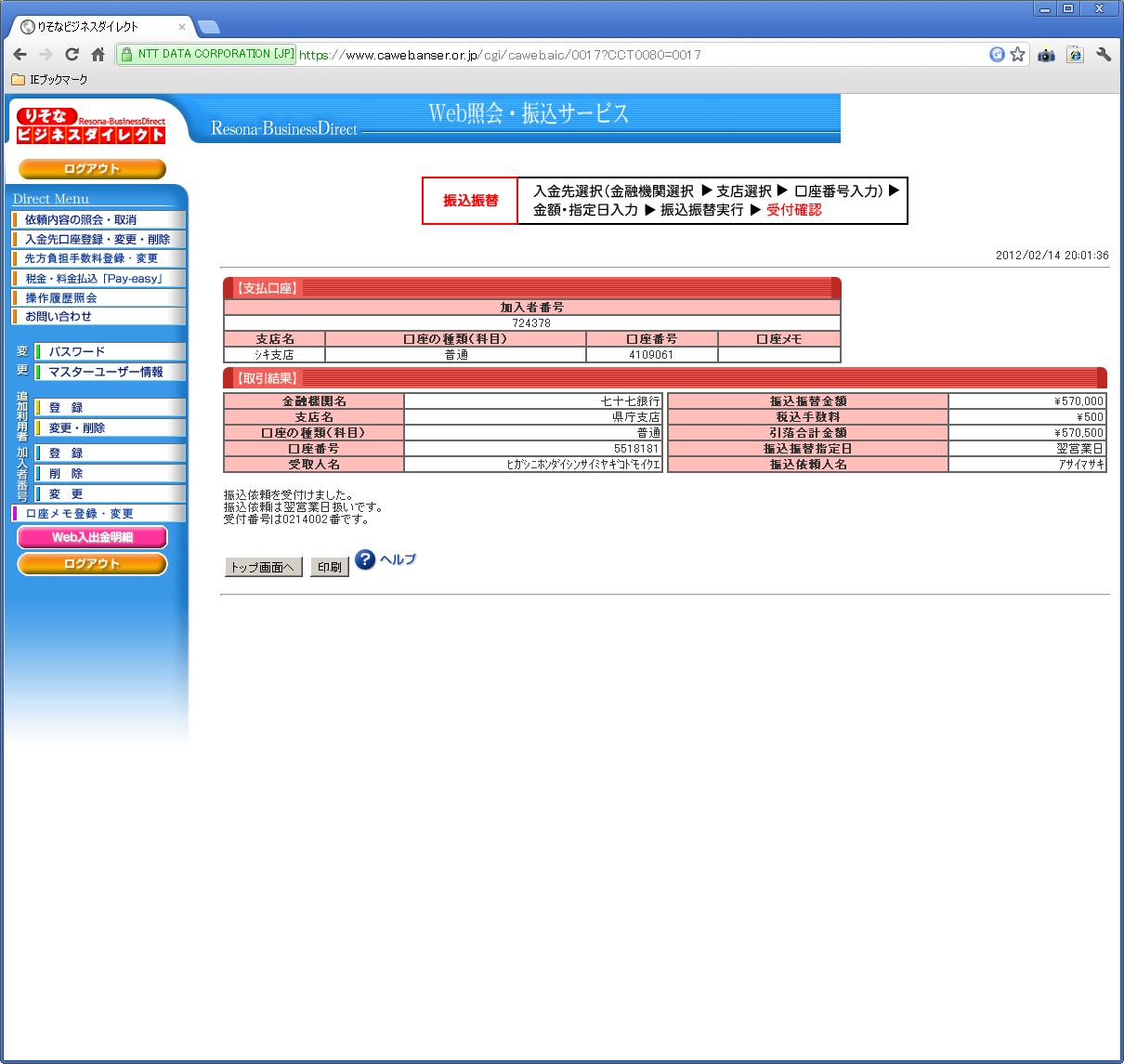Click recipient account number 5518181
Image resolution: width=1124 pixels, height=1064 pixels.
tap(533, 449)
